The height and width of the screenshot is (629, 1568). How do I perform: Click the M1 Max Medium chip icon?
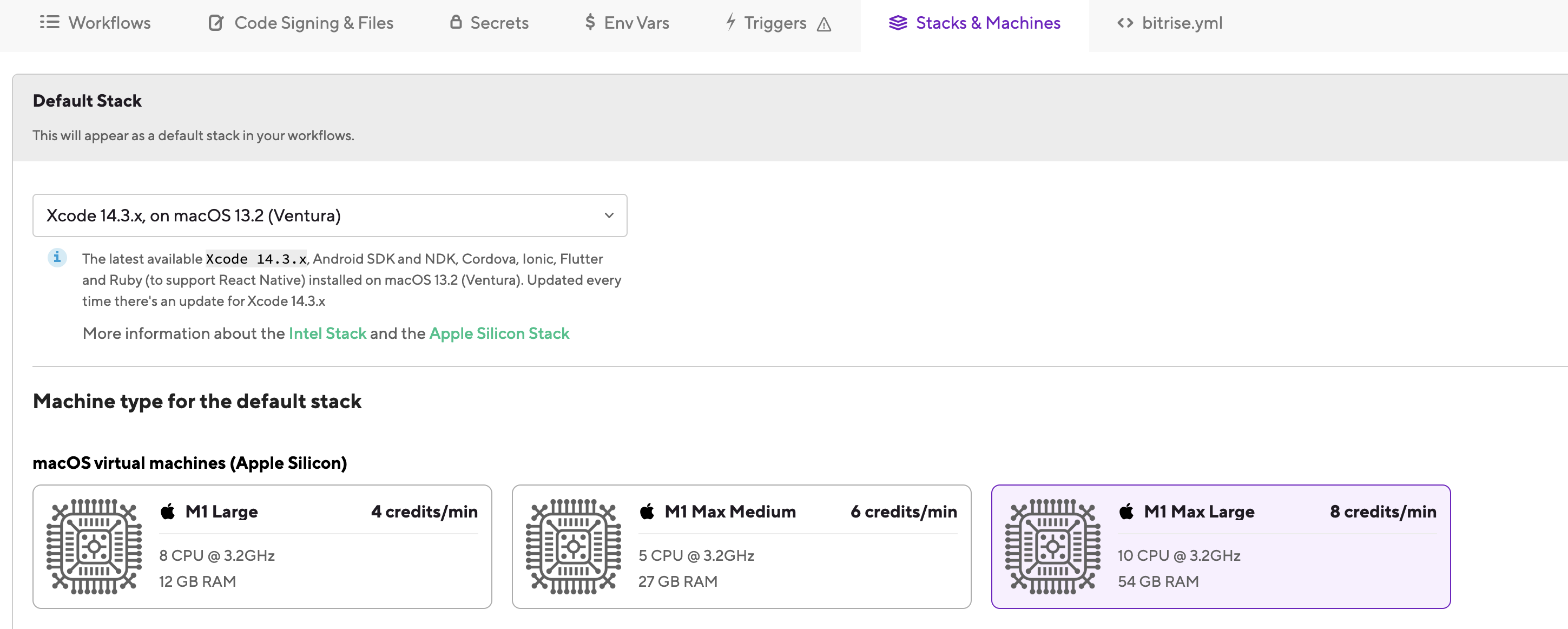coord(573,546)
